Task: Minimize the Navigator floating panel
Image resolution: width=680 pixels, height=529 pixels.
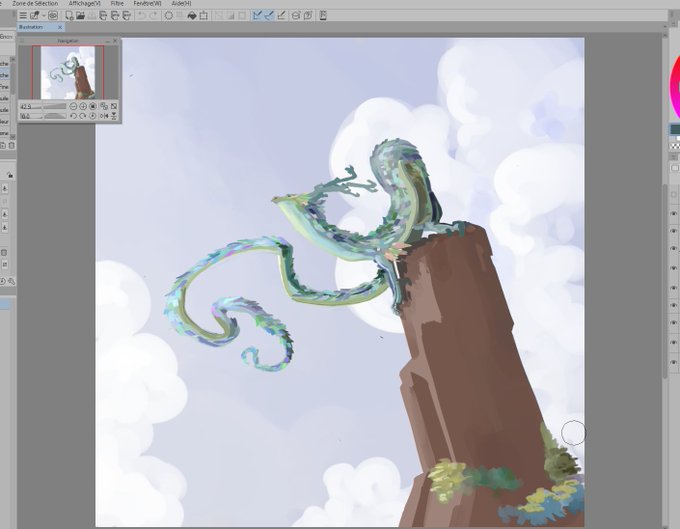Action: pyautogui.click(x=108, y=41)
